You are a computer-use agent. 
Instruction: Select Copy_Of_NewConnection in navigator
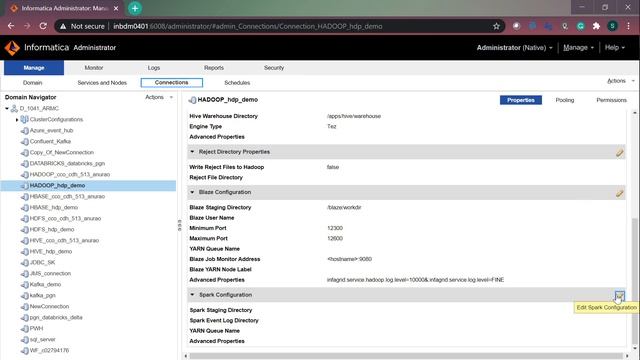tap(61, 153)
